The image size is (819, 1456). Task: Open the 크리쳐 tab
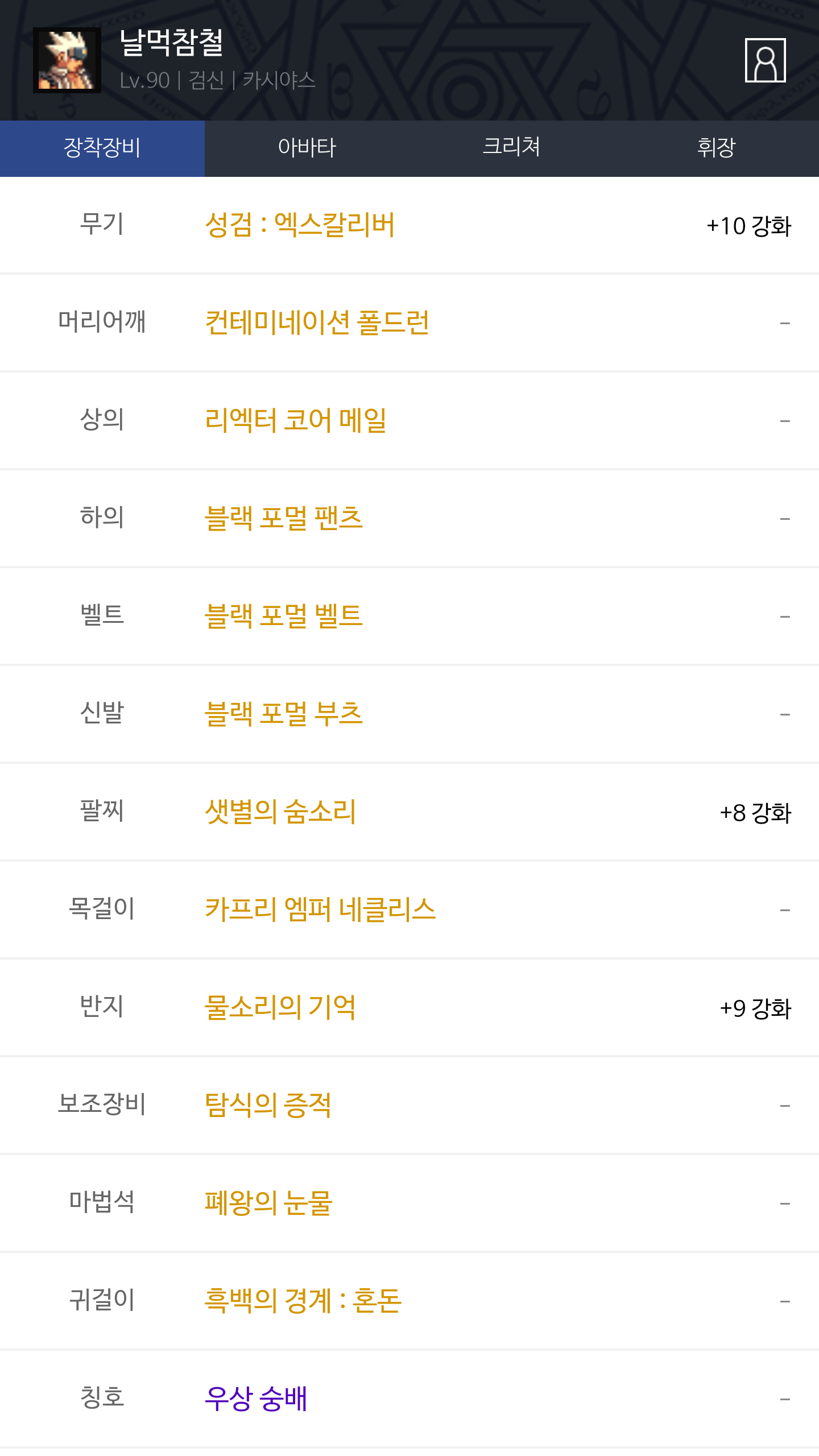coord(511,148)
